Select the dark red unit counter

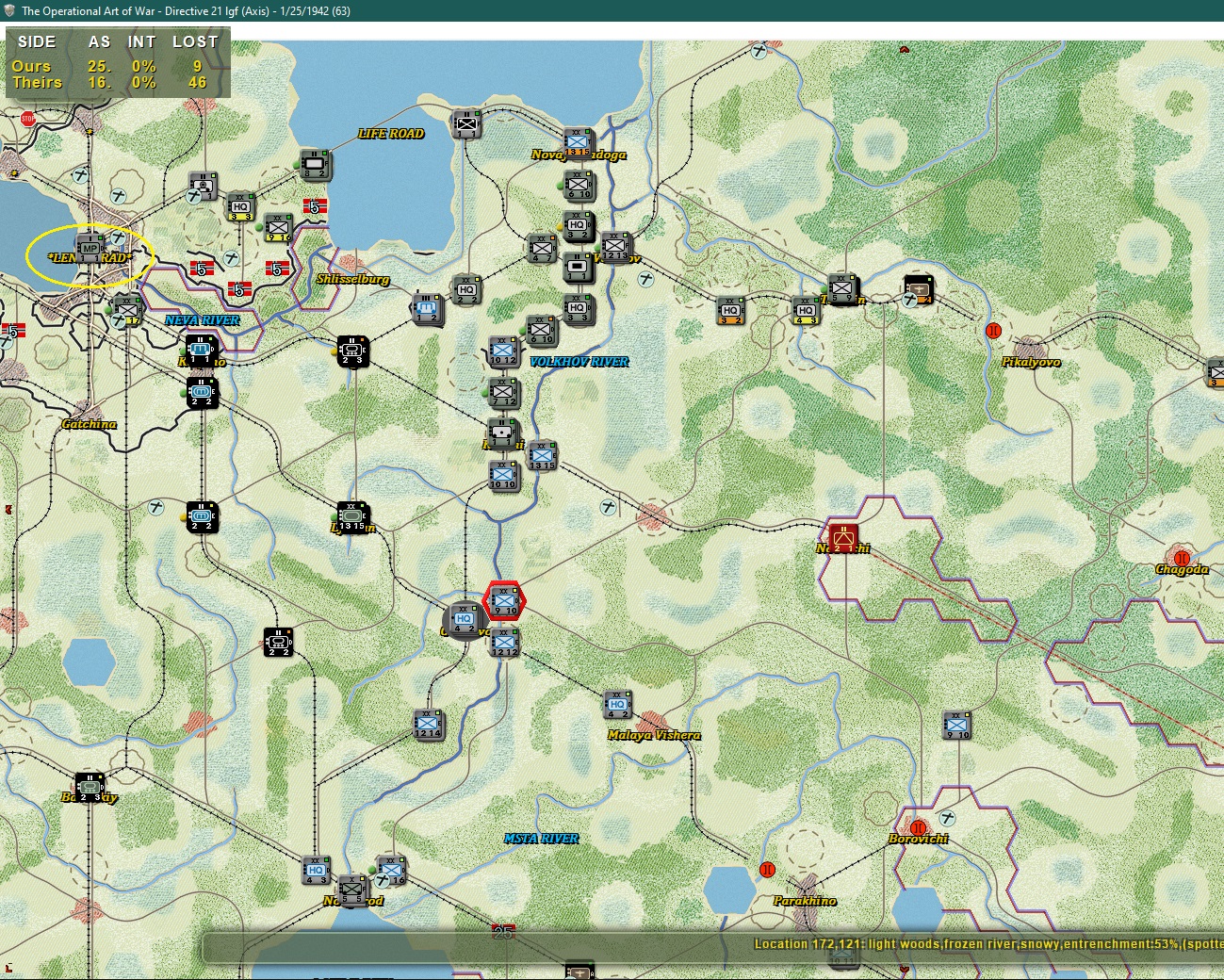pyautogui.click(x=843, y=537)
